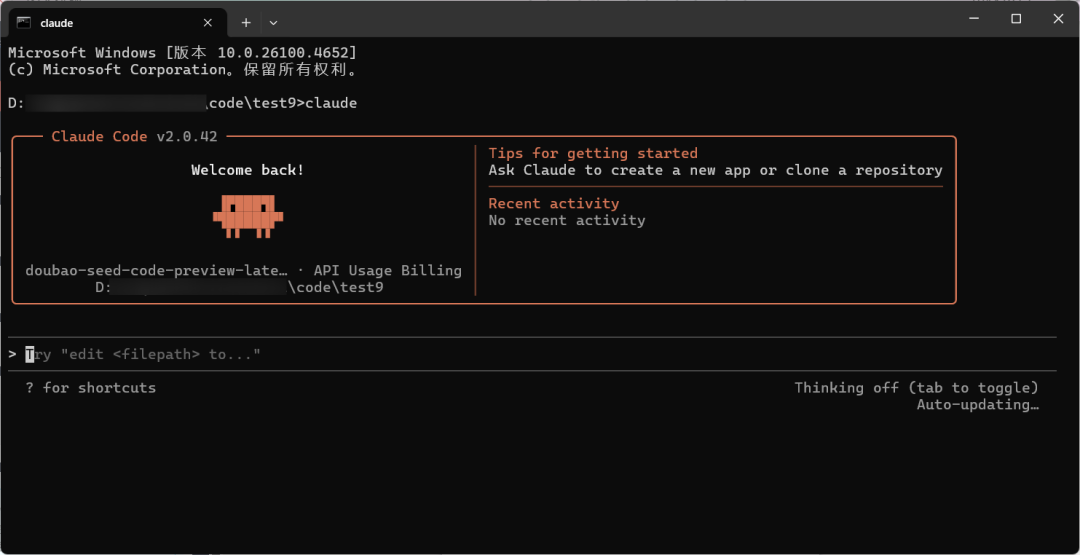Viewport: 1080px width, 555px height.
Task: Click the doubao-seed-code-preview model name
Action: coord(157,270)
